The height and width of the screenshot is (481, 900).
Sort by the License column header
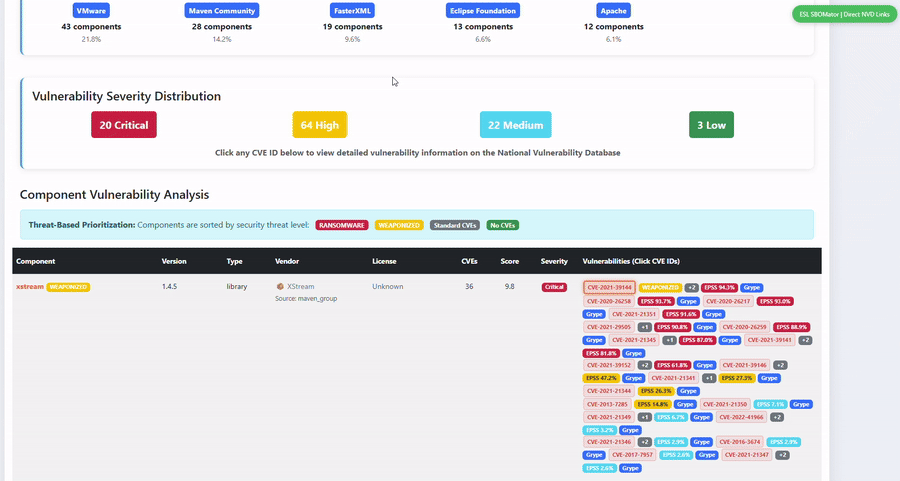(384, 261)
